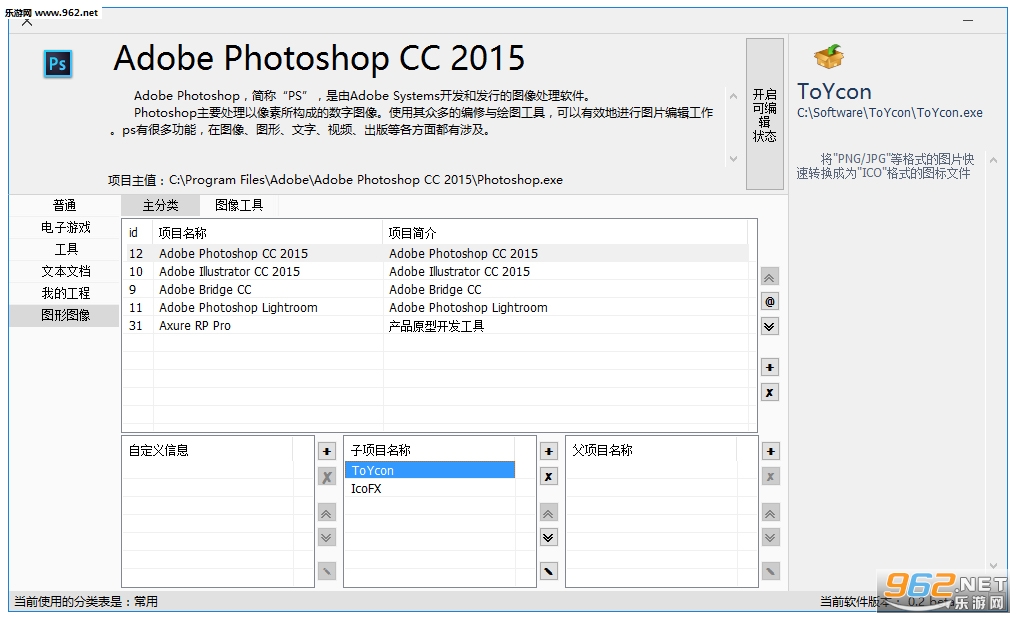Move 父项目名称 item up

[x=770, y=513]
